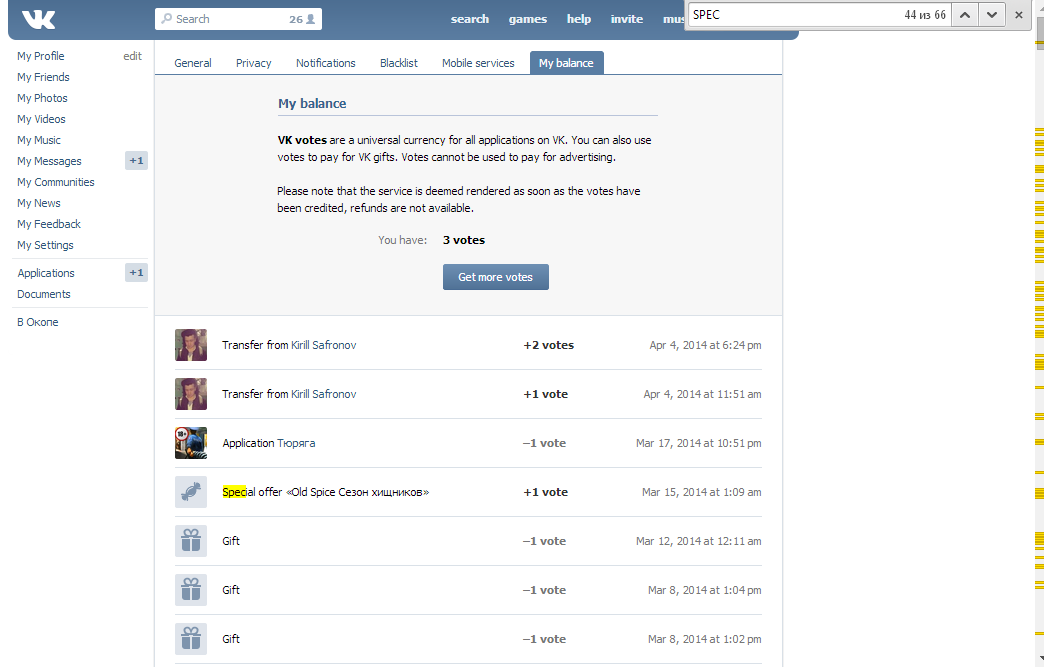Open the Тюряга application link
Image resolution: width=1044 pixels, height=667 pixels.
point(296,443)
